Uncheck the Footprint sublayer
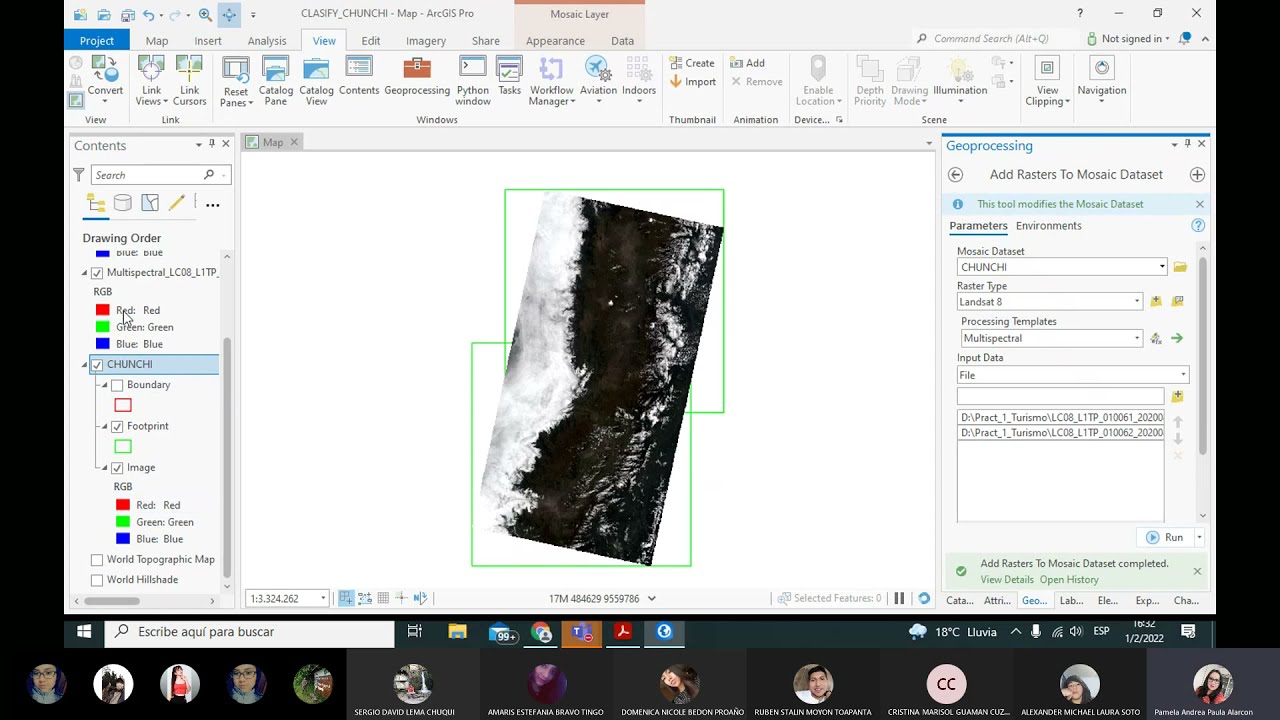Screen dimensions: 1280x720 click(117, 427)
